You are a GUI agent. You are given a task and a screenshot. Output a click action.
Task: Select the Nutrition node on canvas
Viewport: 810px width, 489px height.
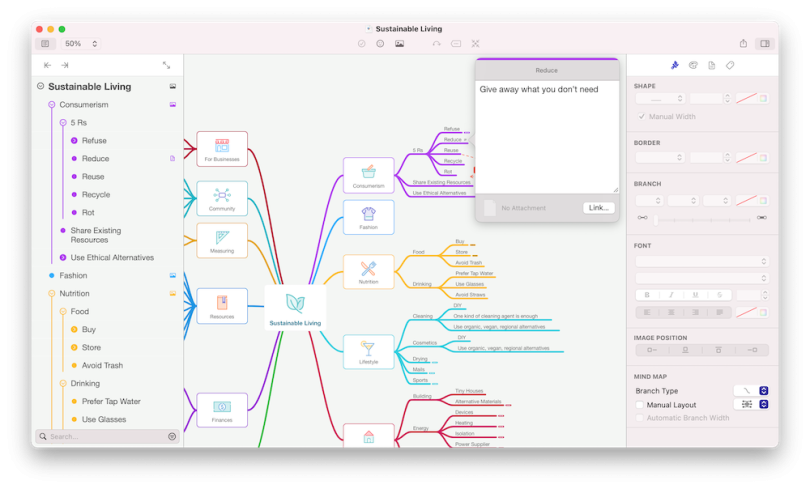coord(369,272)
